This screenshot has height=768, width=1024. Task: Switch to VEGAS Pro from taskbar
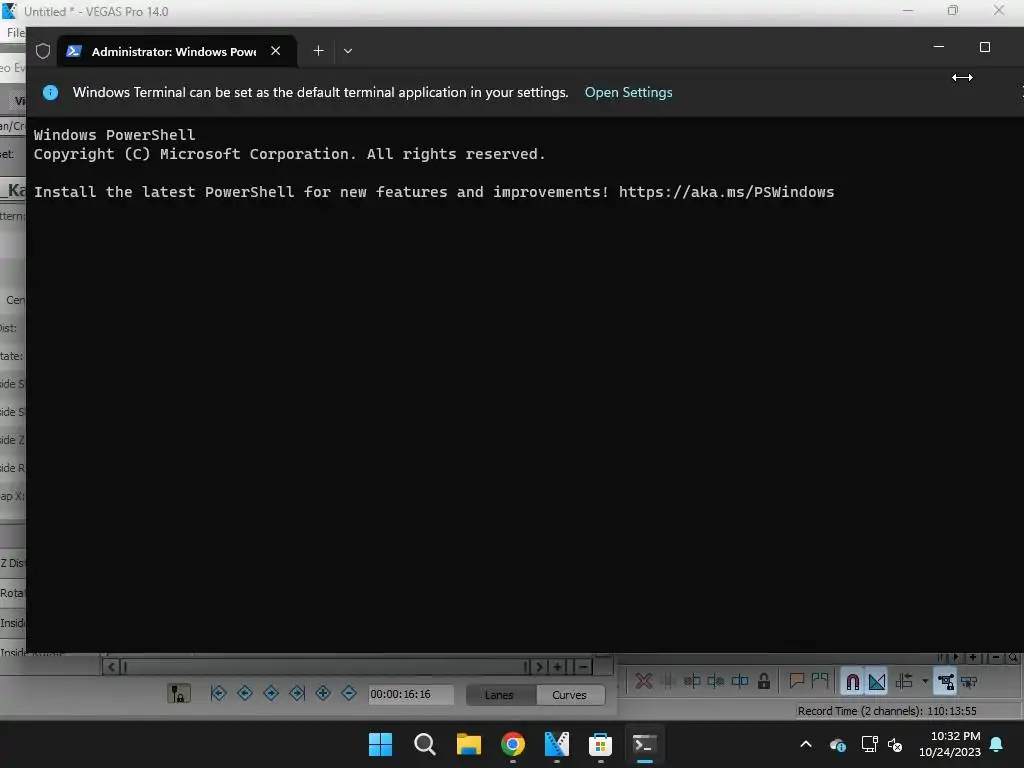pos(556,744)
